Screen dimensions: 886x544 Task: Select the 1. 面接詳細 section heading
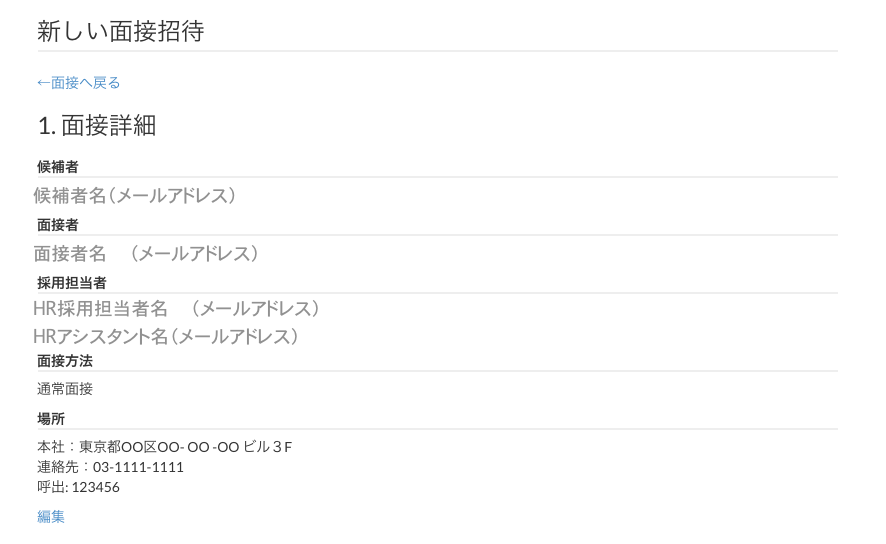[96, 126]
